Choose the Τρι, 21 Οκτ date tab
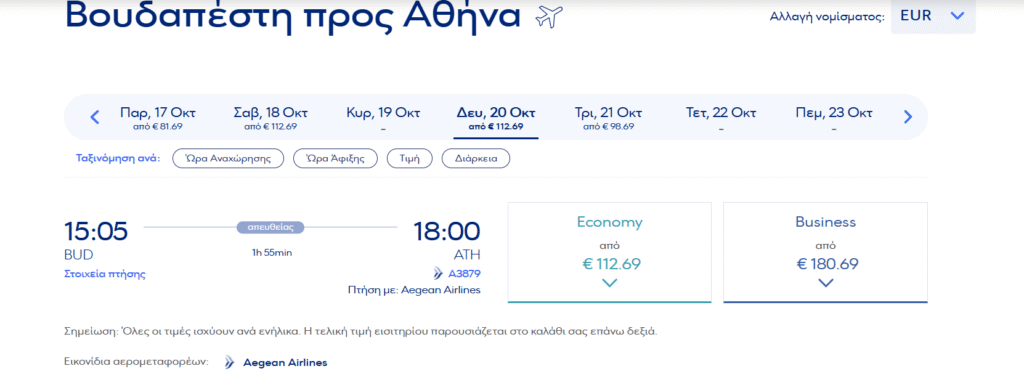Screen dimensions: 1024x382 click(609, 118)
